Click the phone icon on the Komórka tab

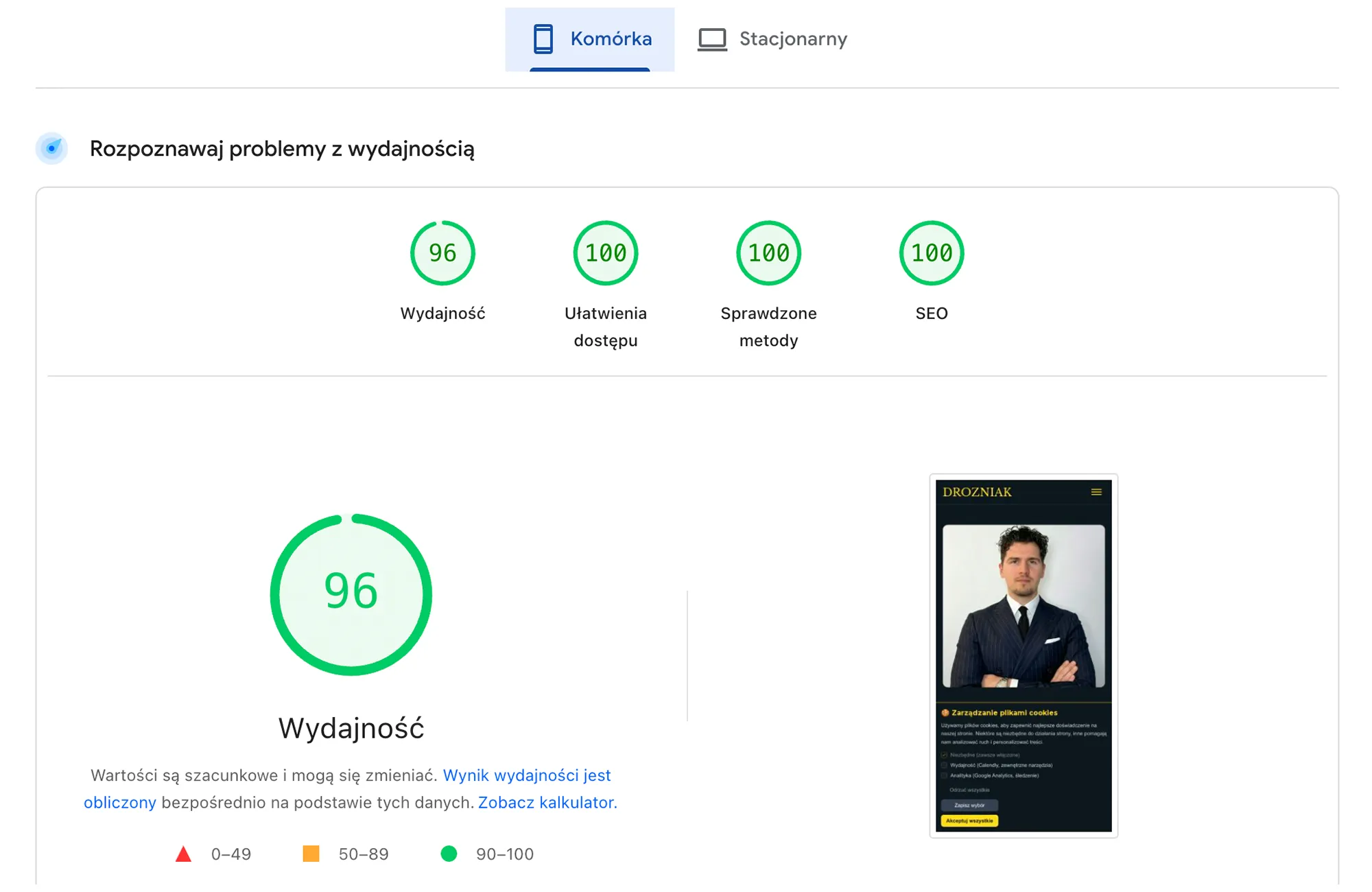point(543,38)
